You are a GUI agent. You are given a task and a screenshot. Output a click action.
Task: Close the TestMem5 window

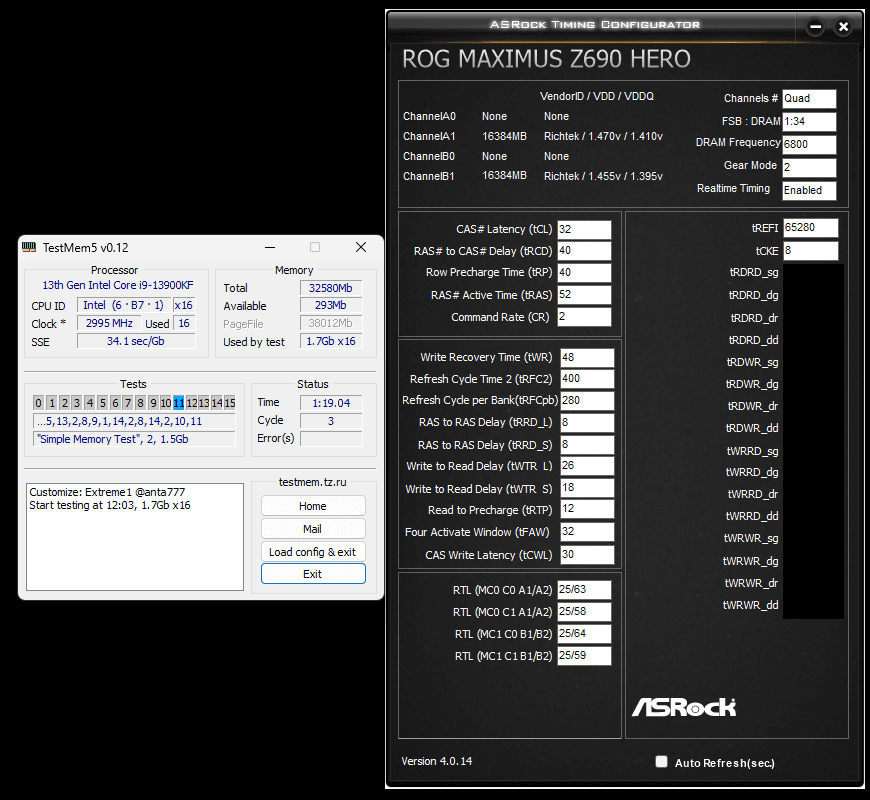click(x=361, y=247)
